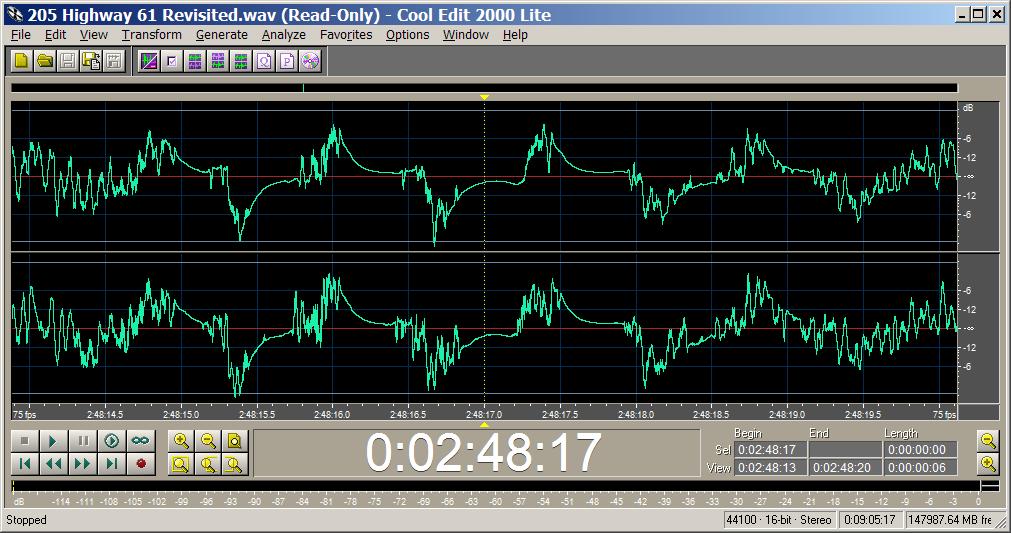
Task: Click the purple grid icon beside the checkmark icon
Action: click(195, 61)
